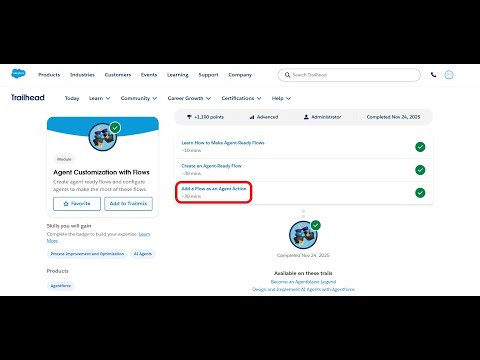Click green checkmark for Learn How to Make Agent-Ready Flows
This screenshot has height=360, width=480.
click(x=420, y=147)
